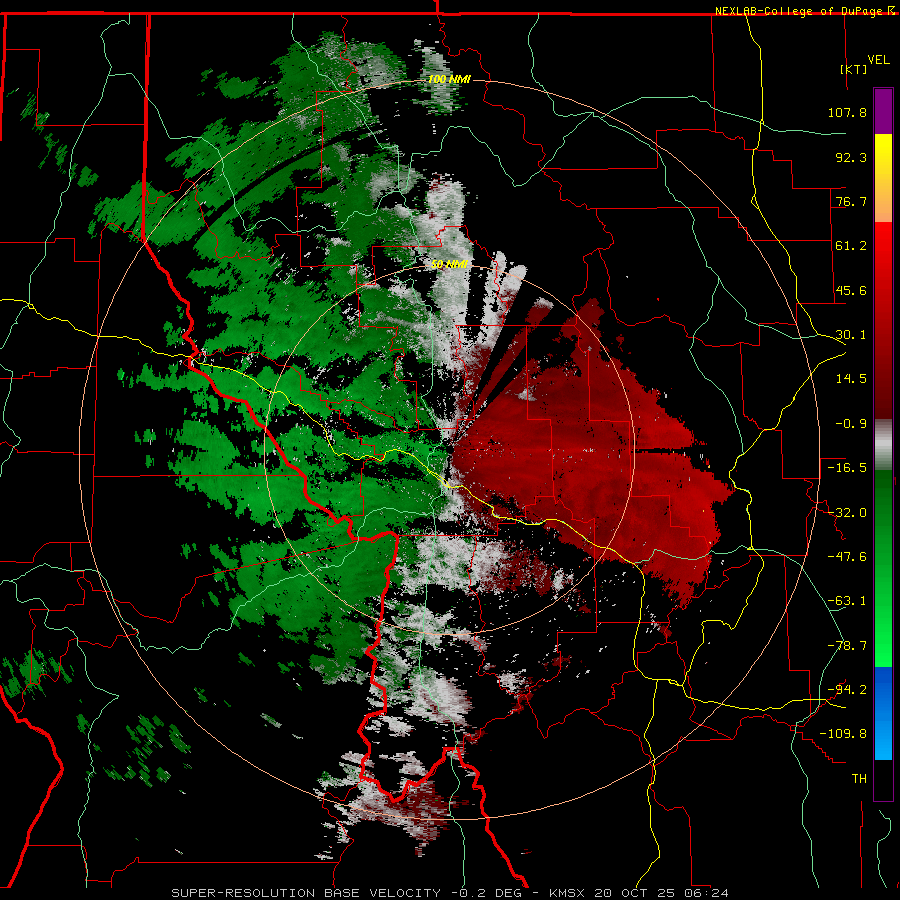Click the 50 NMI range ring label
The width and height of the screenshot is (900, 900).
pos(449,265)
